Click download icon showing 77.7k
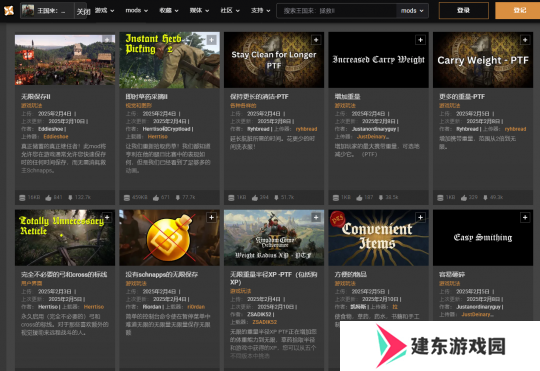Image resolution: width=540 pixels, height=371 pixels. coord(178,198)
